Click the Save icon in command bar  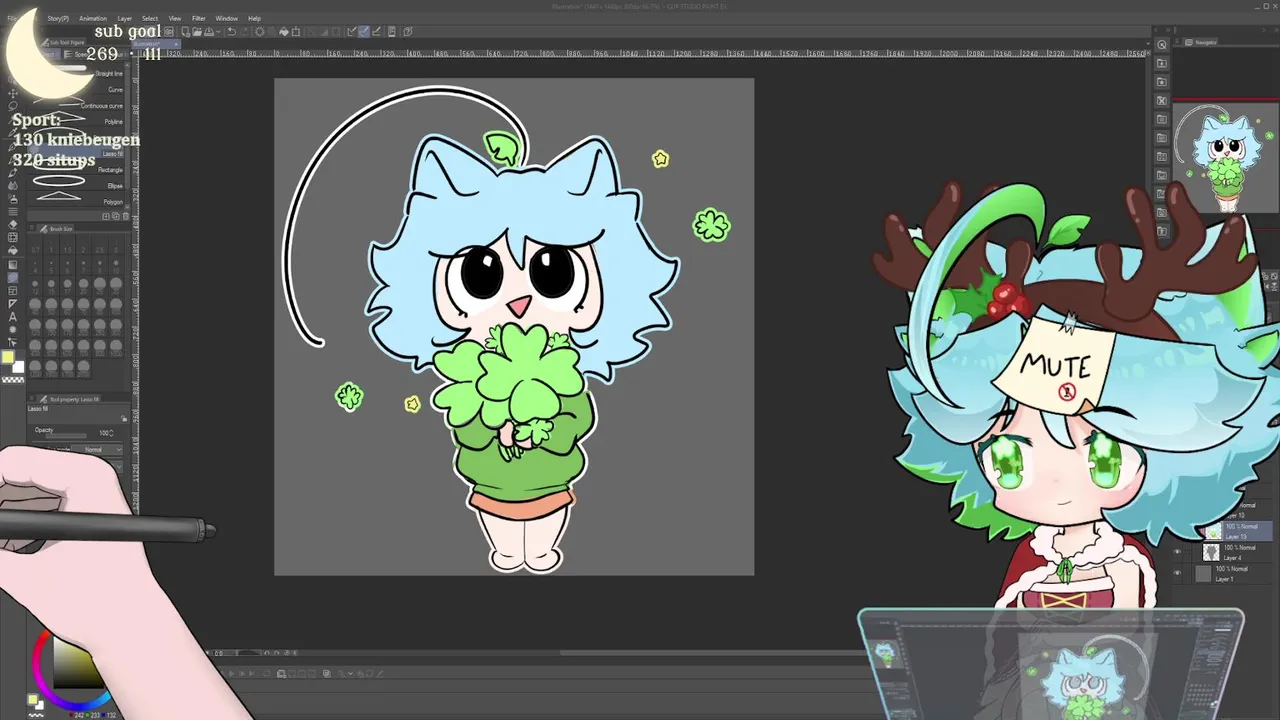pos(209,31)
